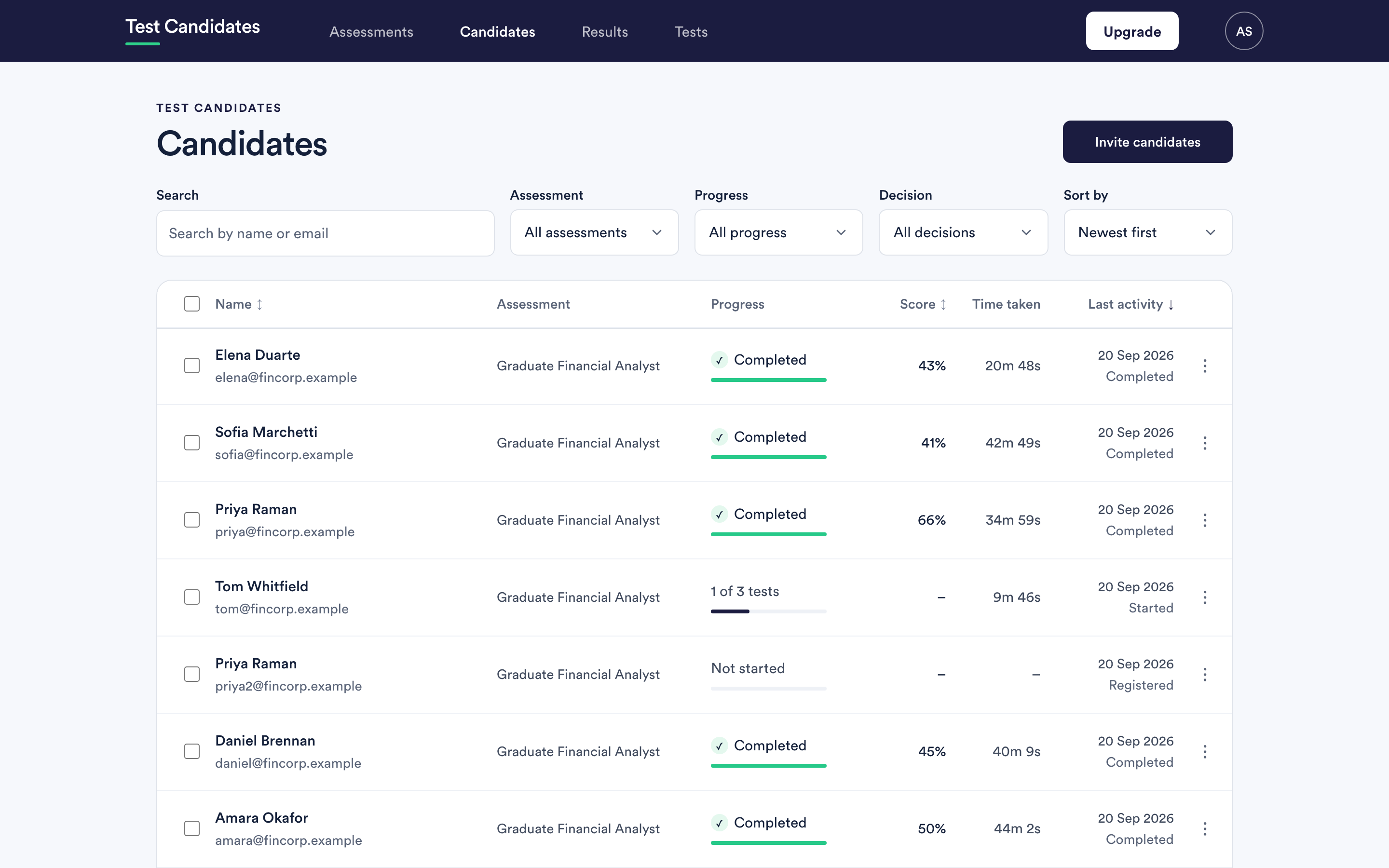The width and height of the screenshot is (1389, 868).
Task: Open actions menu for Daniel Brennan
Action: [1205, 751]
